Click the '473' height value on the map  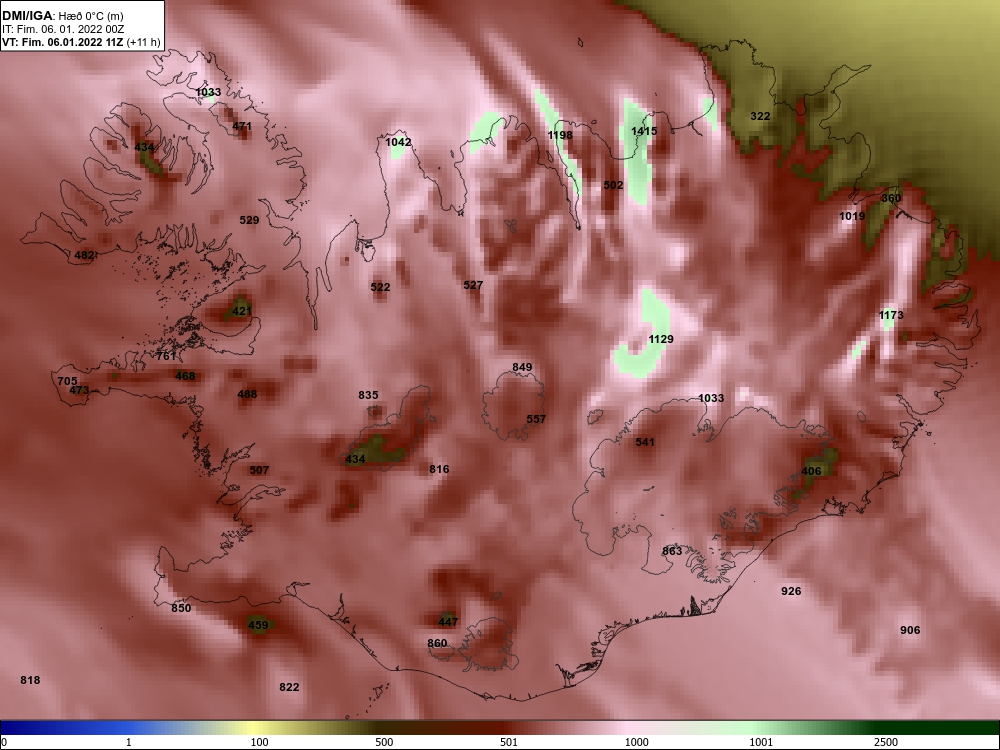[x=79, y=390]
